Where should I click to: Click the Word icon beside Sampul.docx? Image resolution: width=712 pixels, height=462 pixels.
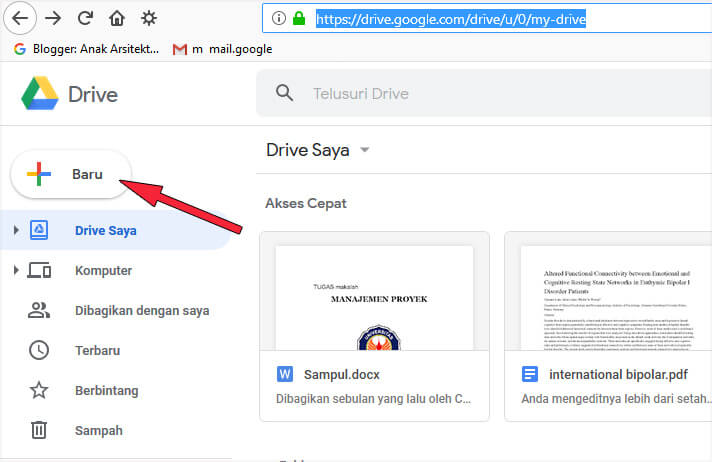285,374
